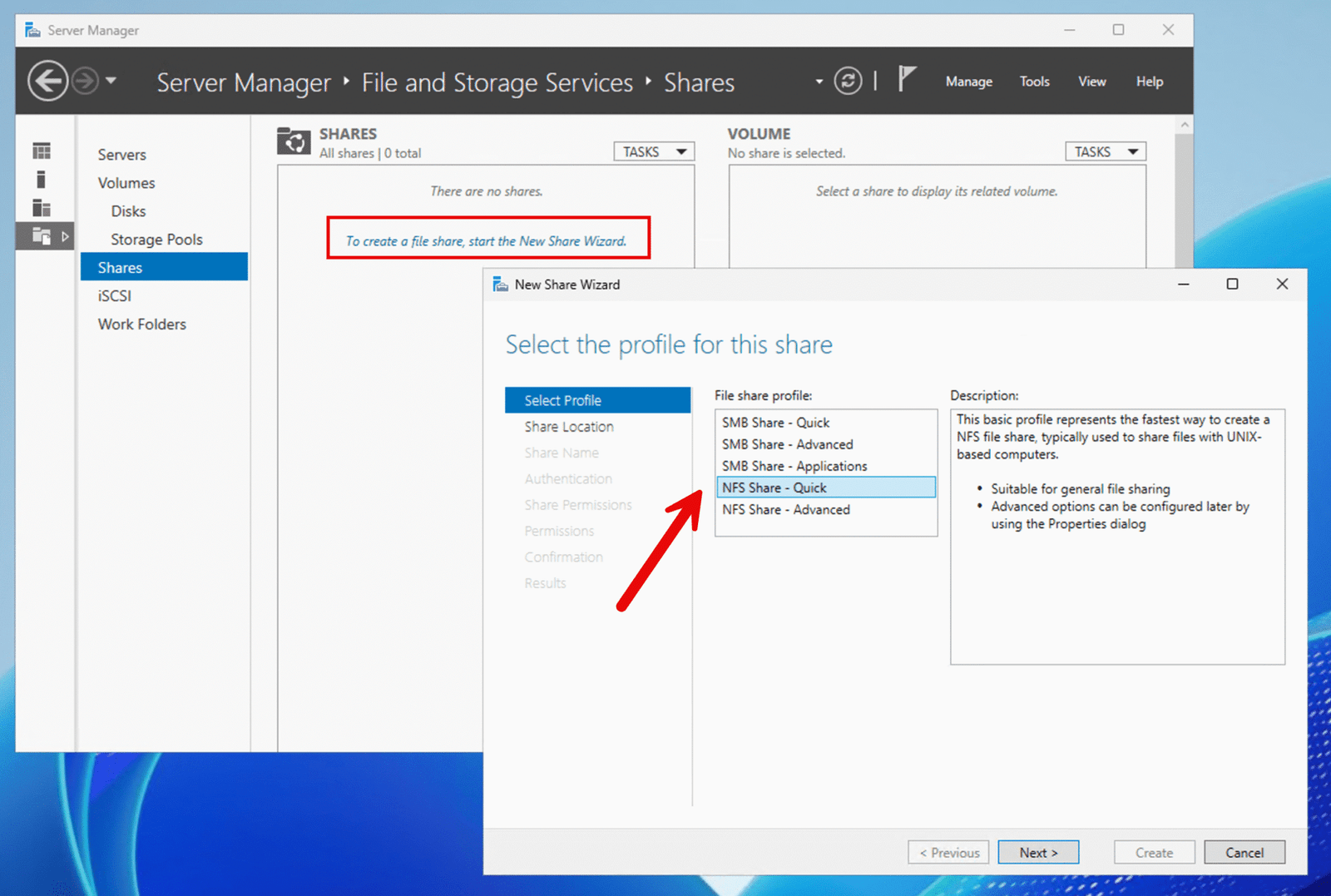
Task: Select the Local Server sidebar icon
Action: 41,179
